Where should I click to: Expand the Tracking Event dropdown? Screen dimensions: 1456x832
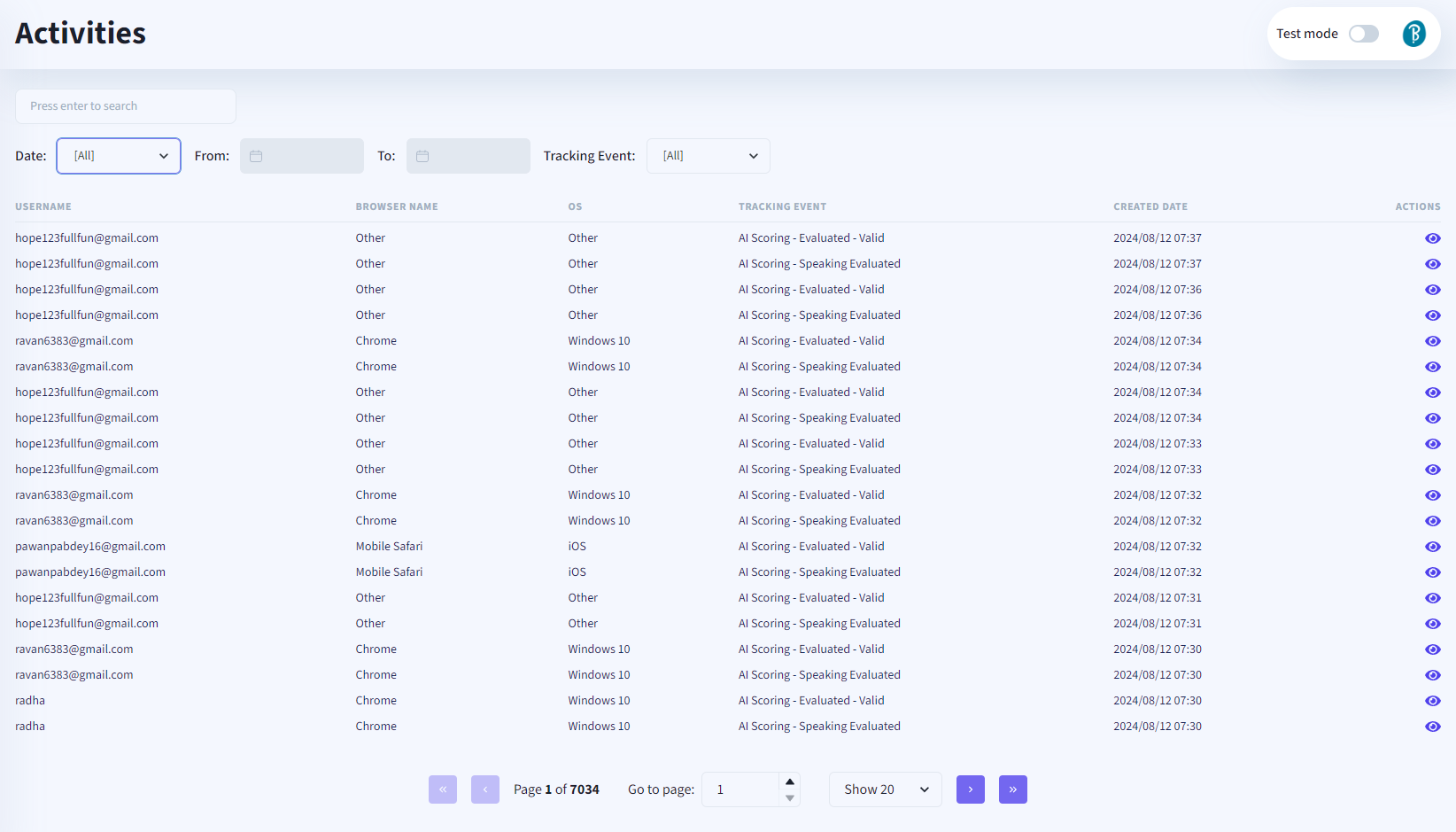pyautogui.click(x=708, y=156)
